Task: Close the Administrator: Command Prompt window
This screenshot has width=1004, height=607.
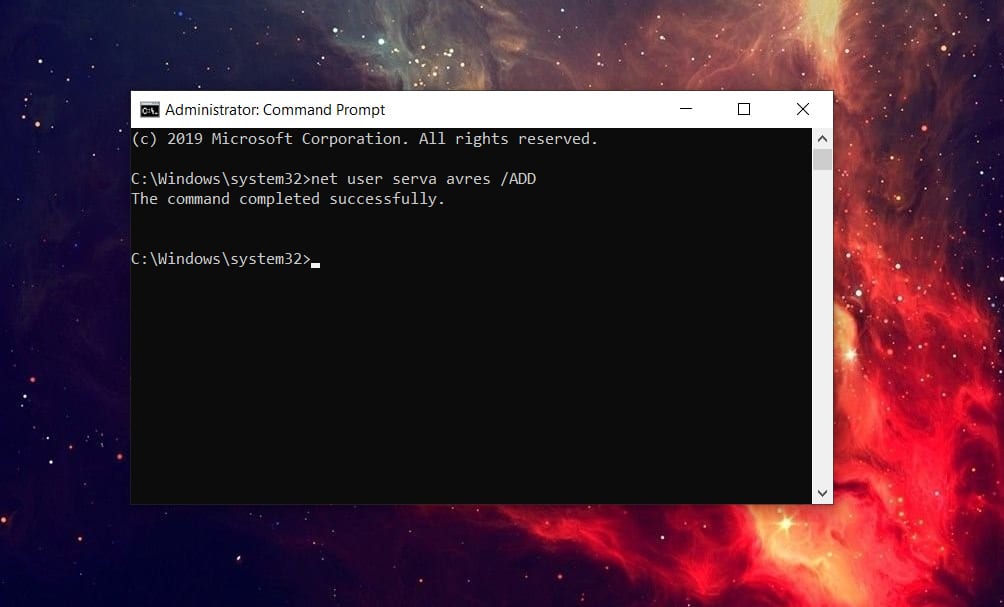Action: (x=803, y=109)
